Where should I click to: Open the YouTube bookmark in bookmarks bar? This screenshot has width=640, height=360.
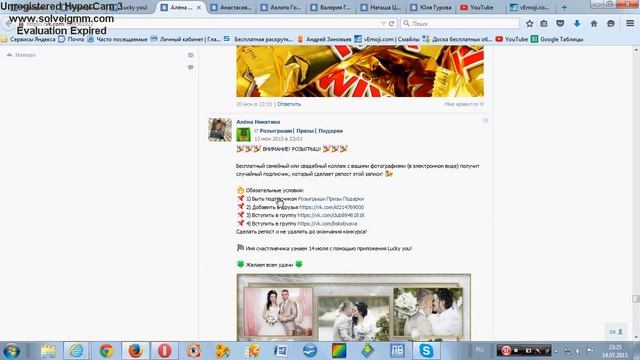512,39
